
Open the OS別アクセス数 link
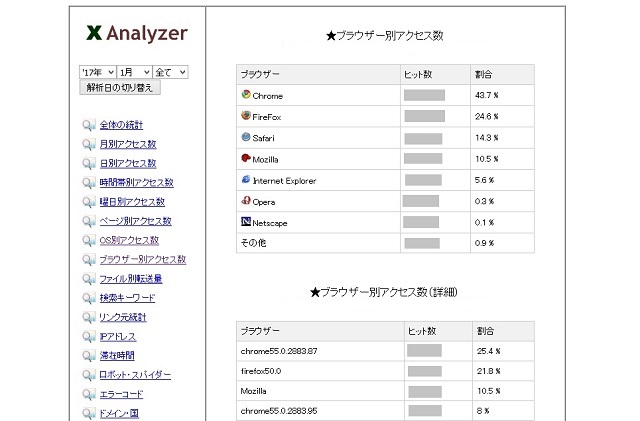[129, 240]
